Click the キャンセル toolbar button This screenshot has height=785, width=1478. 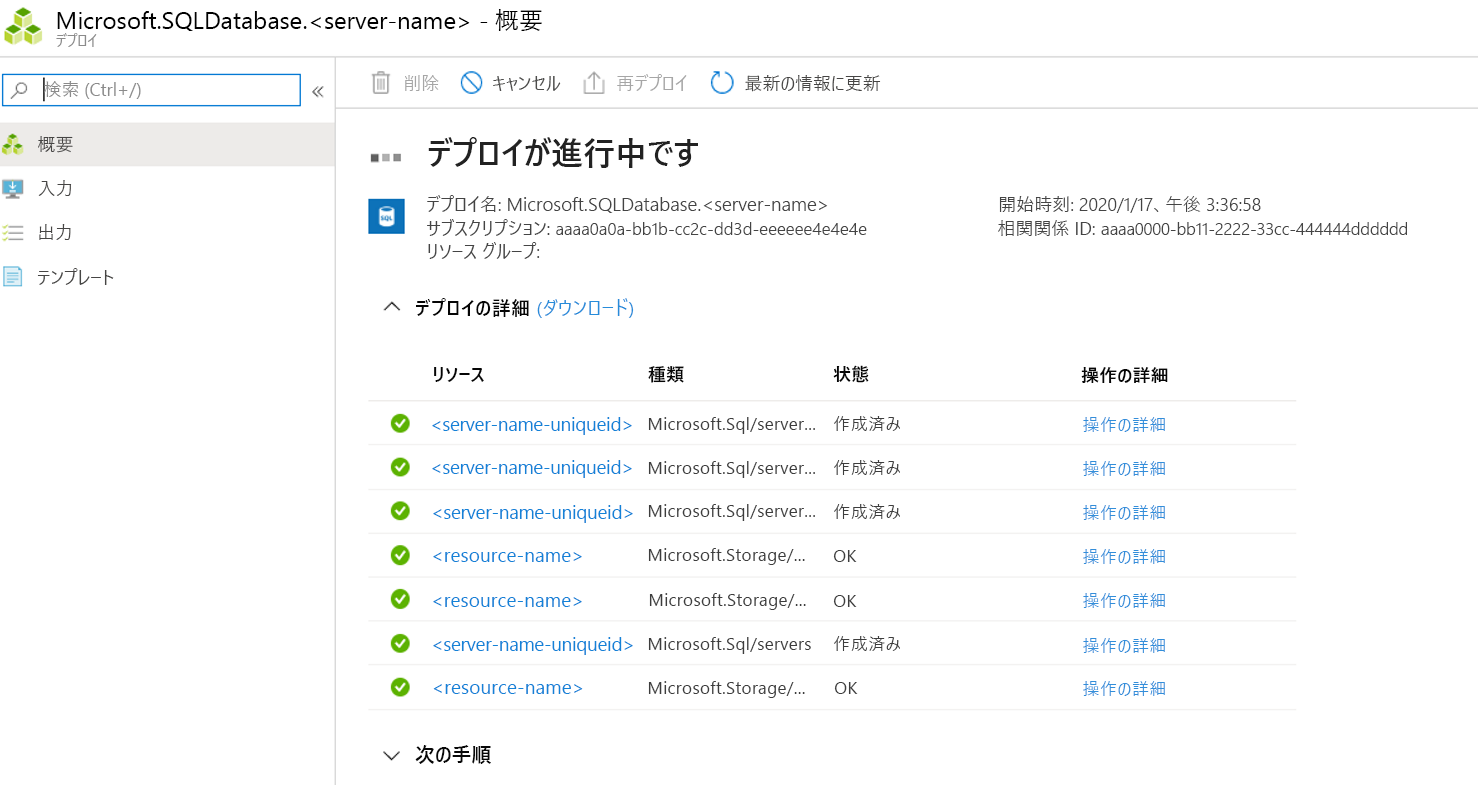(510, 82)
